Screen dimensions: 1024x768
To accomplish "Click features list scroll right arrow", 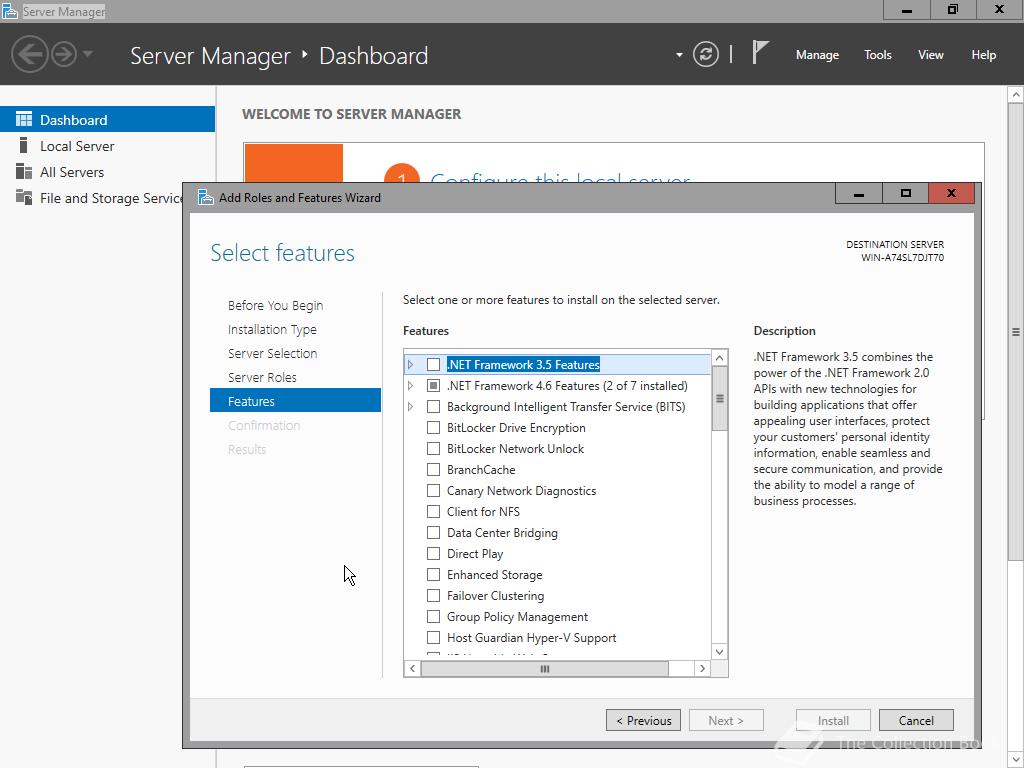I will pyautogui.click(x=702, y=668).
